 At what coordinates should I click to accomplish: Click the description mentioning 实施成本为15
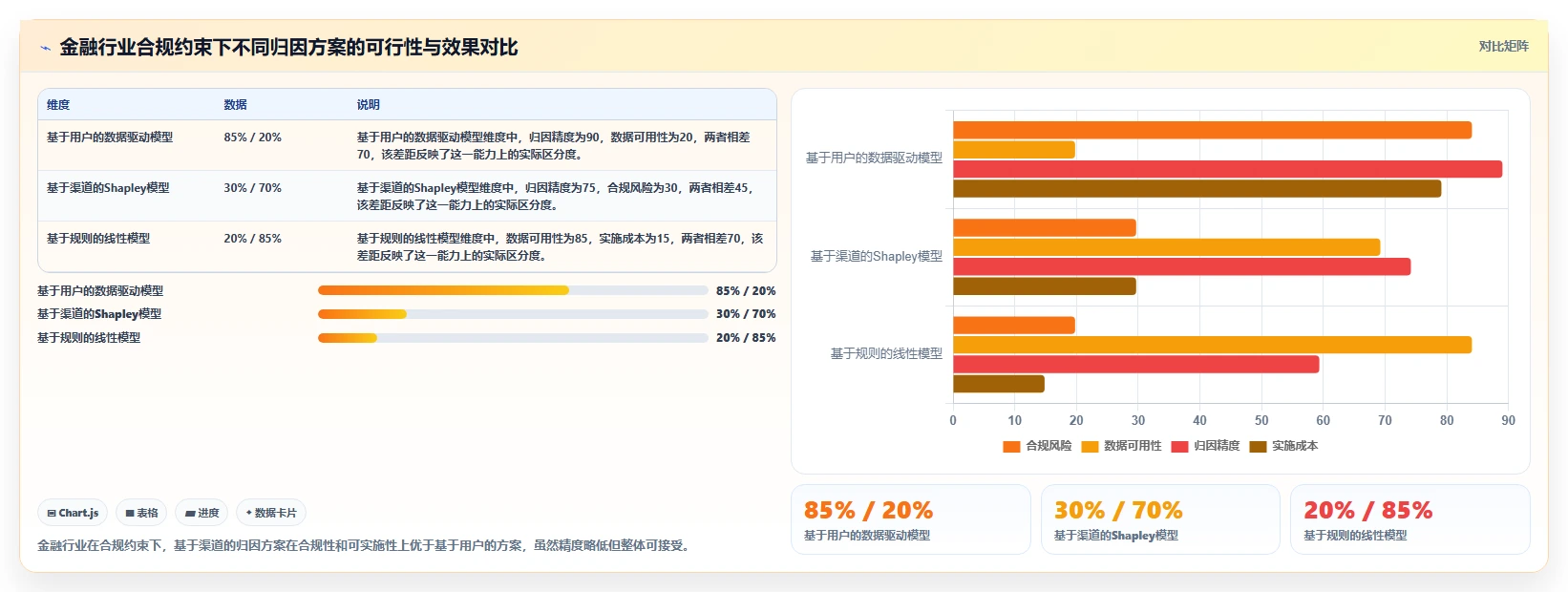[560, 247]
